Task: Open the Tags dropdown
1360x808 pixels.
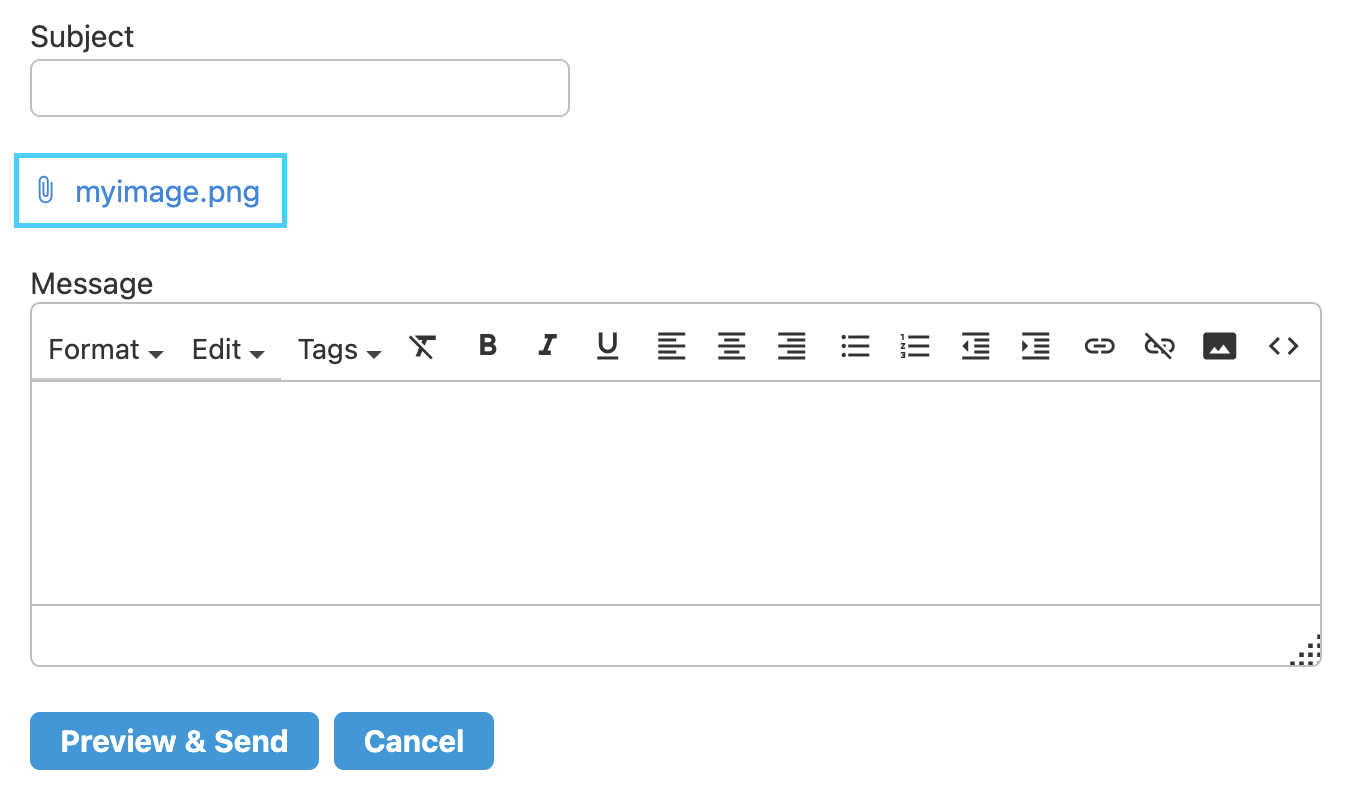Action: pos(339,350)
